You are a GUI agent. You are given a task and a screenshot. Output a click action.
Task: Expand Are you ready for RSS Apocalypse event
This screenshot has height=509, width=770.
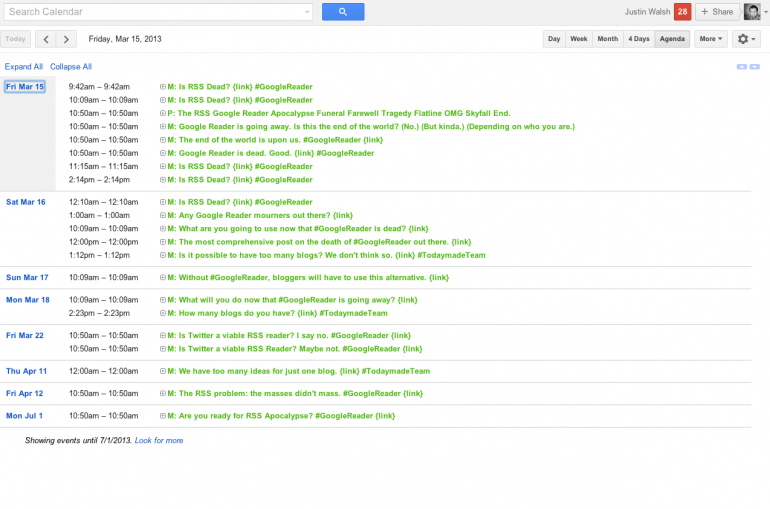click(163, 416)
